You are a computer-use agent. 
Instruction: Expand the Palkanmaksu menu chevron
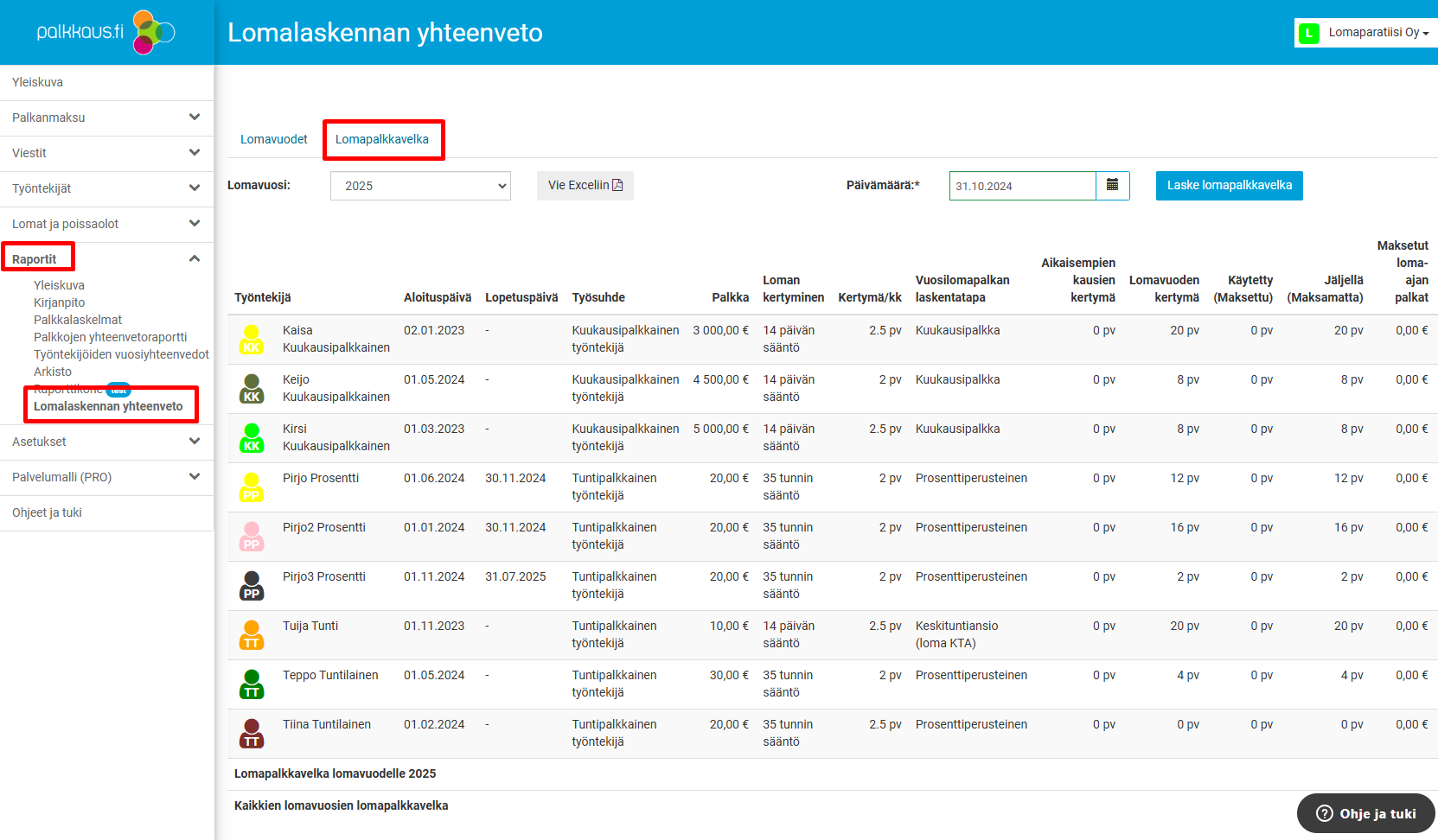195,117
